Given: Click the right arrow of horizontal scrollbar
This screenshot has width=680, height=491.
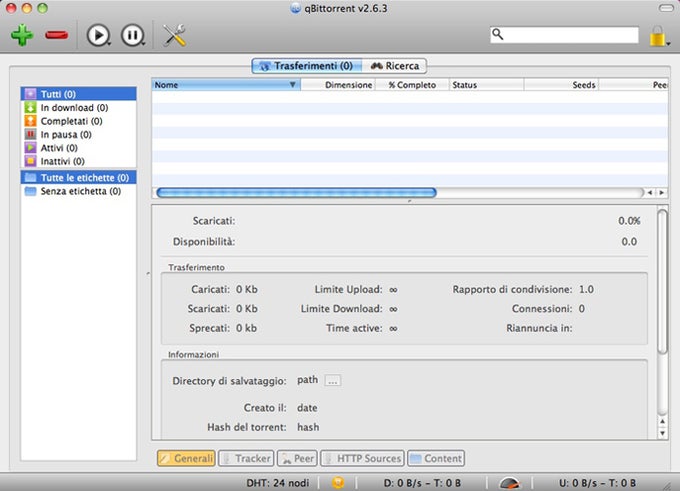Looking at the screenshot, I should (x=661, y=192).
